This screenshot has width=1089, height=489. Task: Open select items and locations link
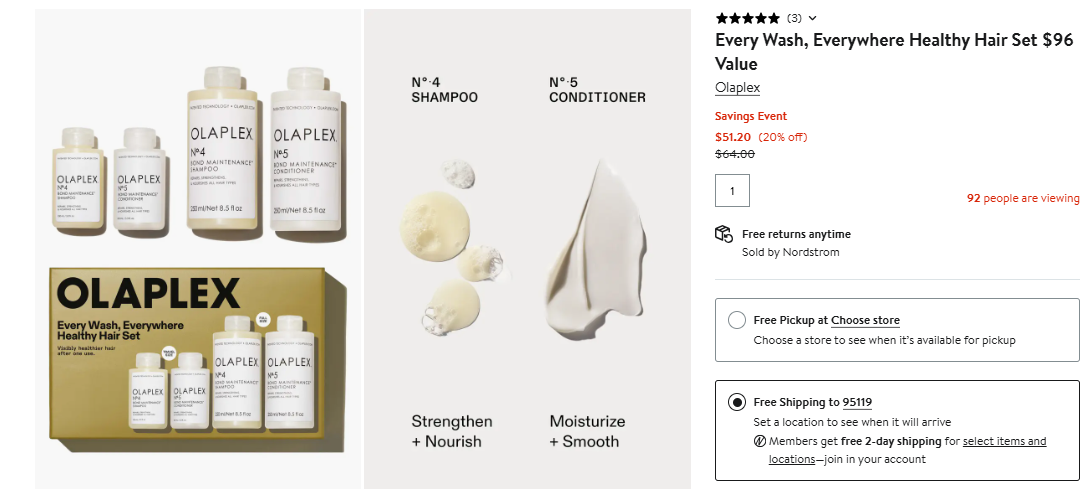pos(1004,441)
